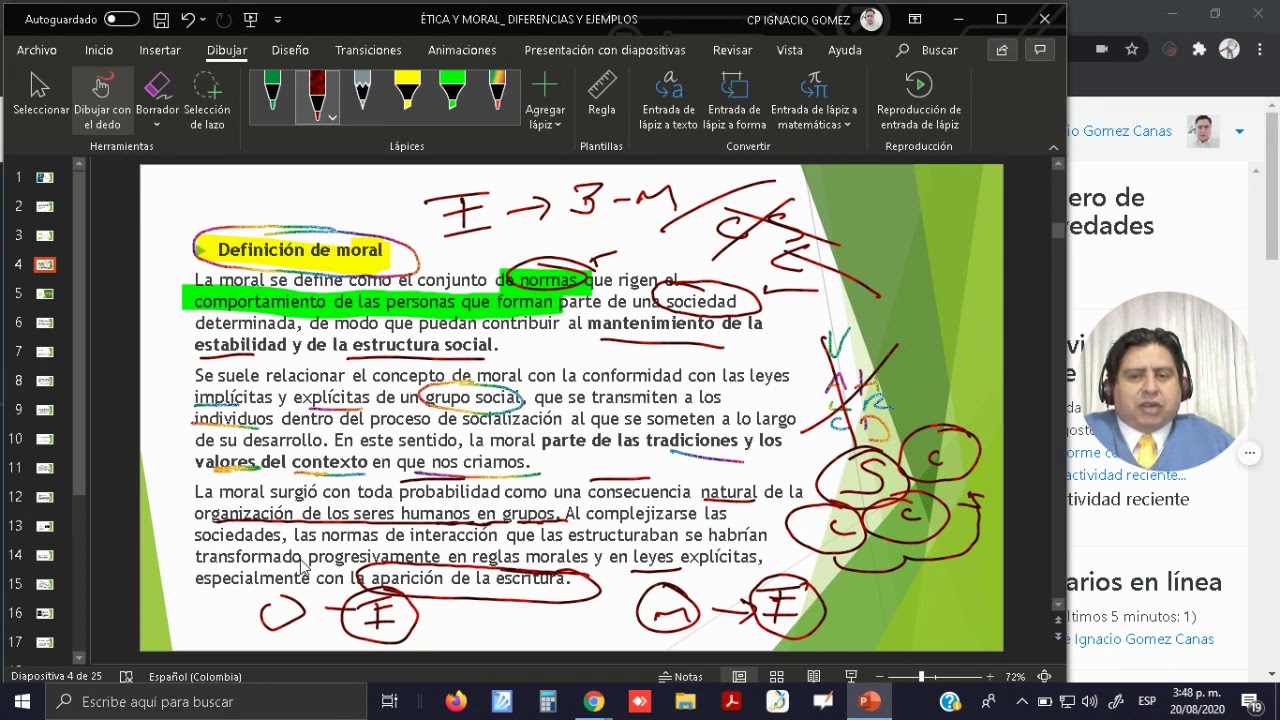The height and width of the screenshot is (720, 1280).
Task: Start slideshow from quick access toolbar
Action: coord(250,19)
